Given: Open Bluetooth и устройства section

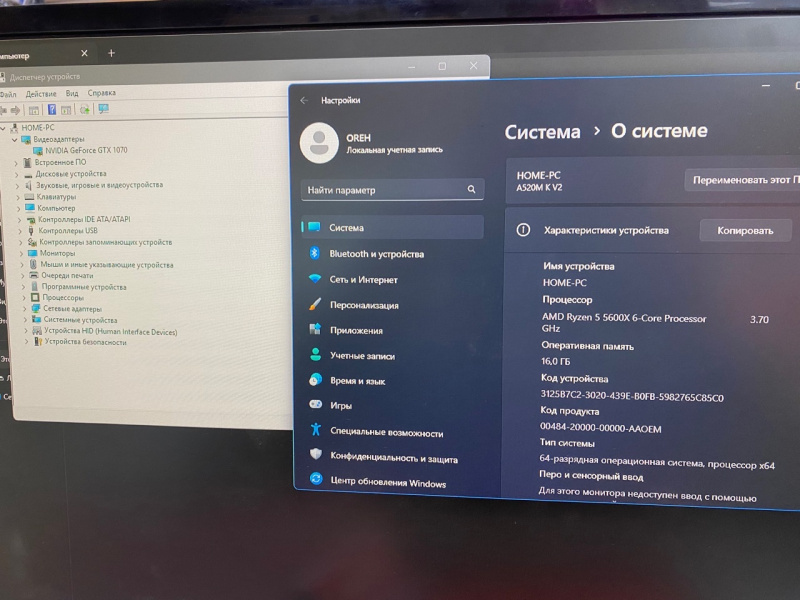Looking at the screenshot, I should click(x=377, y=254).
